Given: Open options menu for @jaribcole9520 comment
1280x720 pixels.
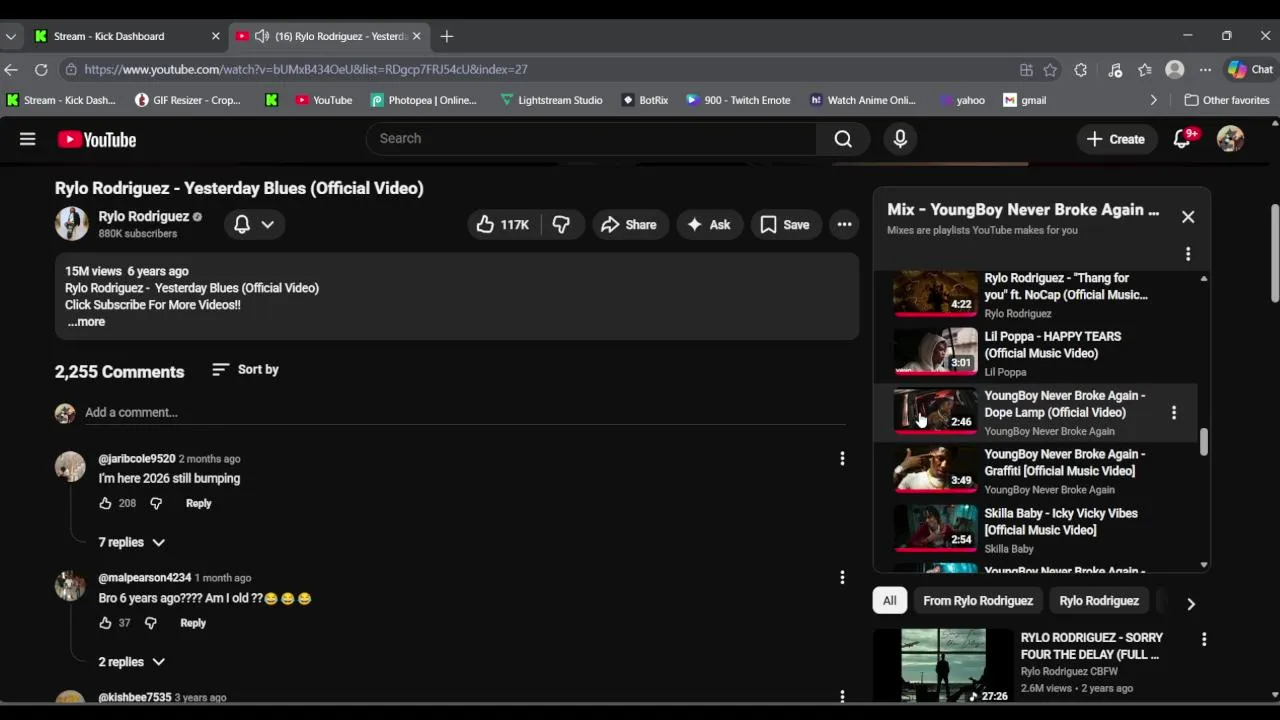Looking at the screenshot, I should 842,458.
